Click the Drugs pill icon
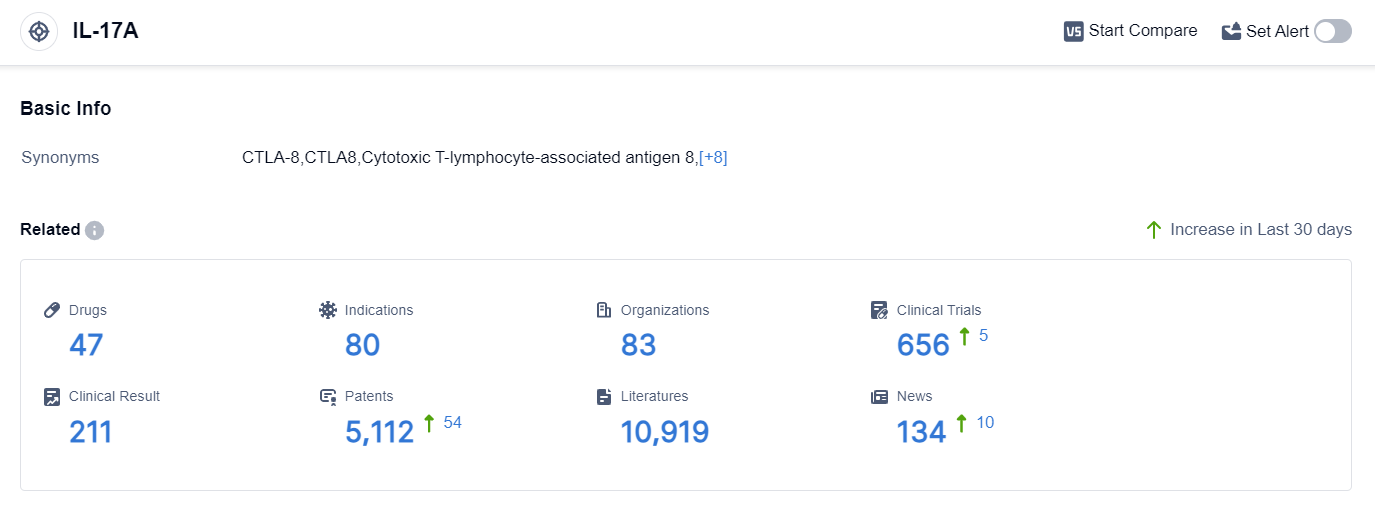Image resolution: width=1375 pixels, height=514 pixels. (52, 310)
